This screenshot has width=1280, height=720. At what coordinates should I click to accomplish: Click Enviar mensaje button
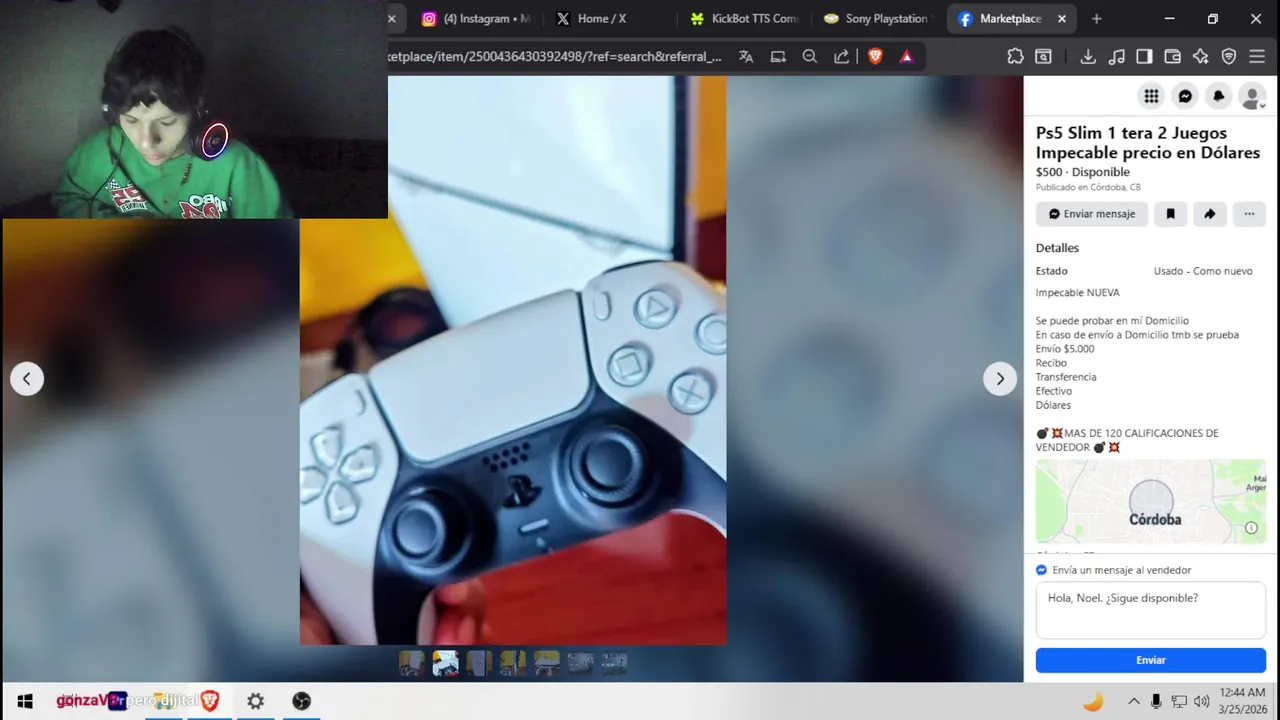[x=1092, y=214]
